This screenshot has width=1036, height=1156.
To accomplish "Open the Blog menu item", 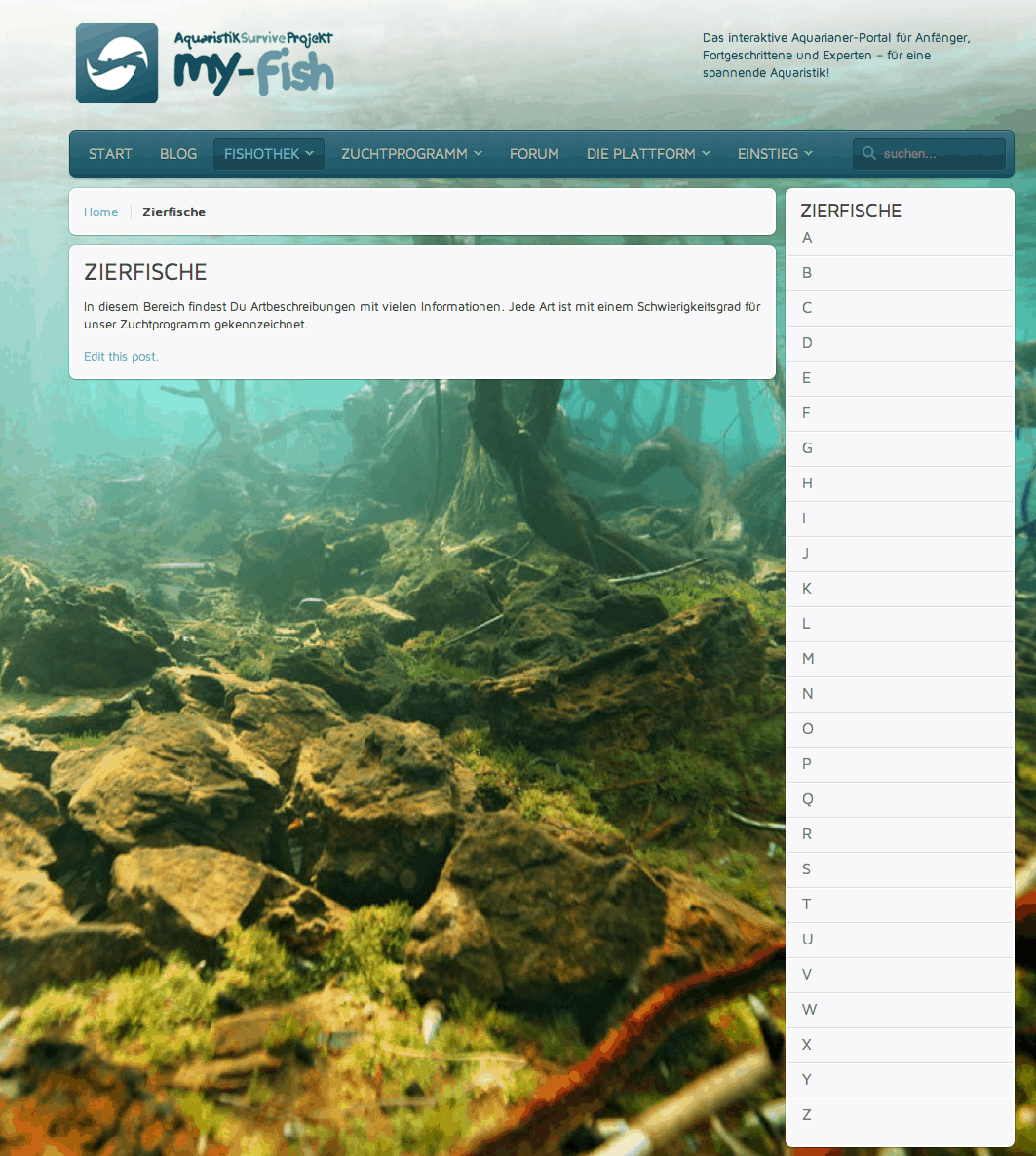I will [x=178, y=154].
